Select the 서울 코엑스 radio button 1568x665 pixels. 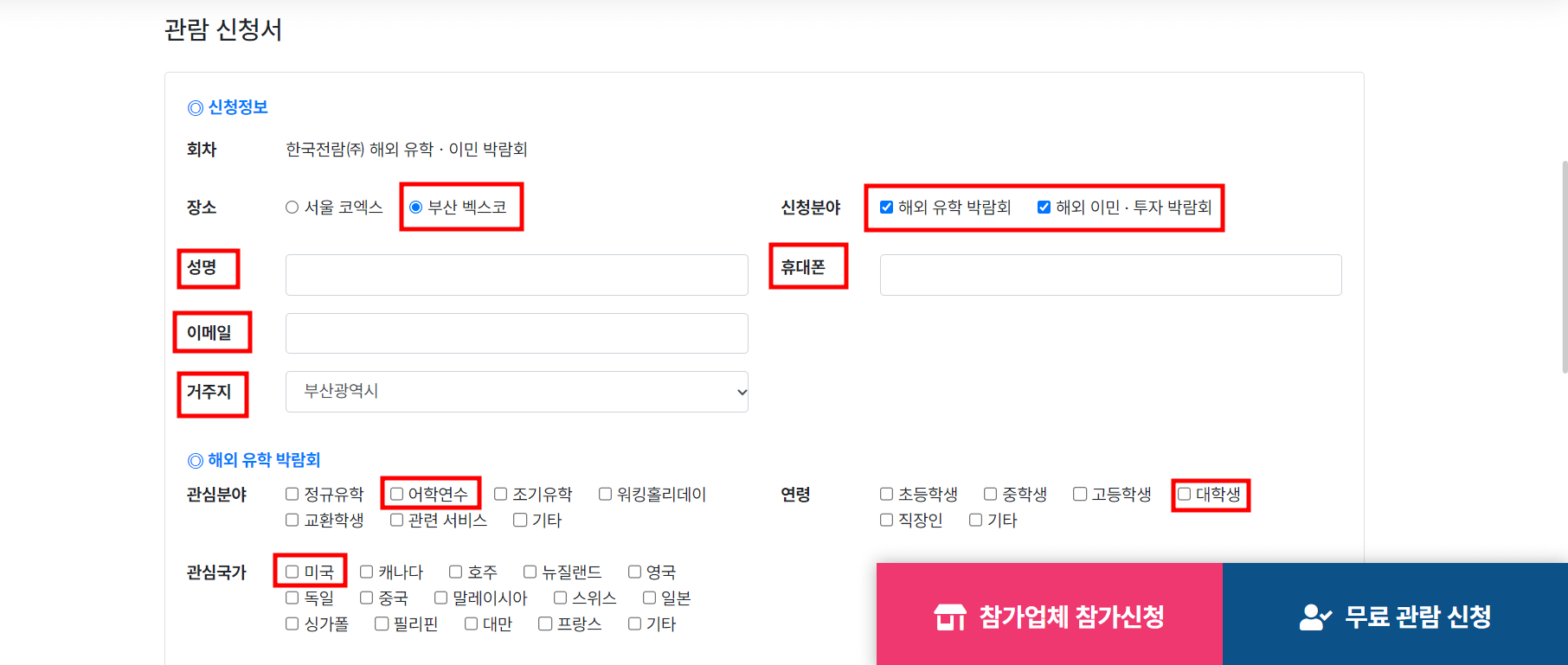292,207
